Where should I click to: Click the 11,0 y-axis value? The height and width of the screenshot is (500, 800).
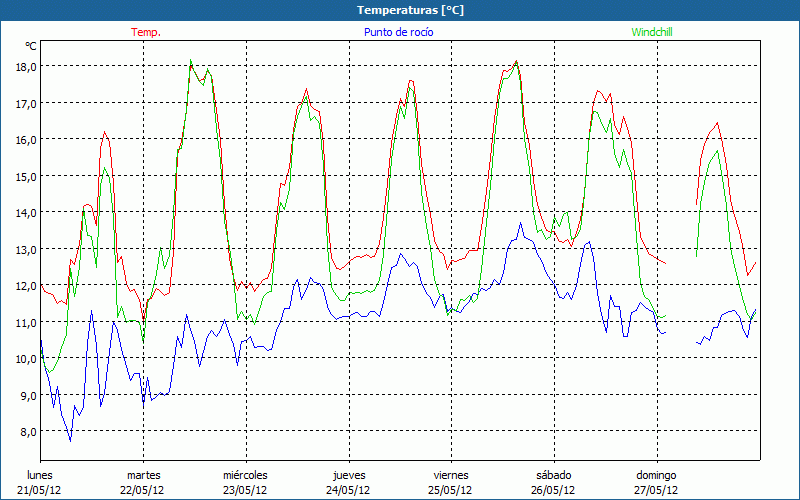click(x=25, y=322)
